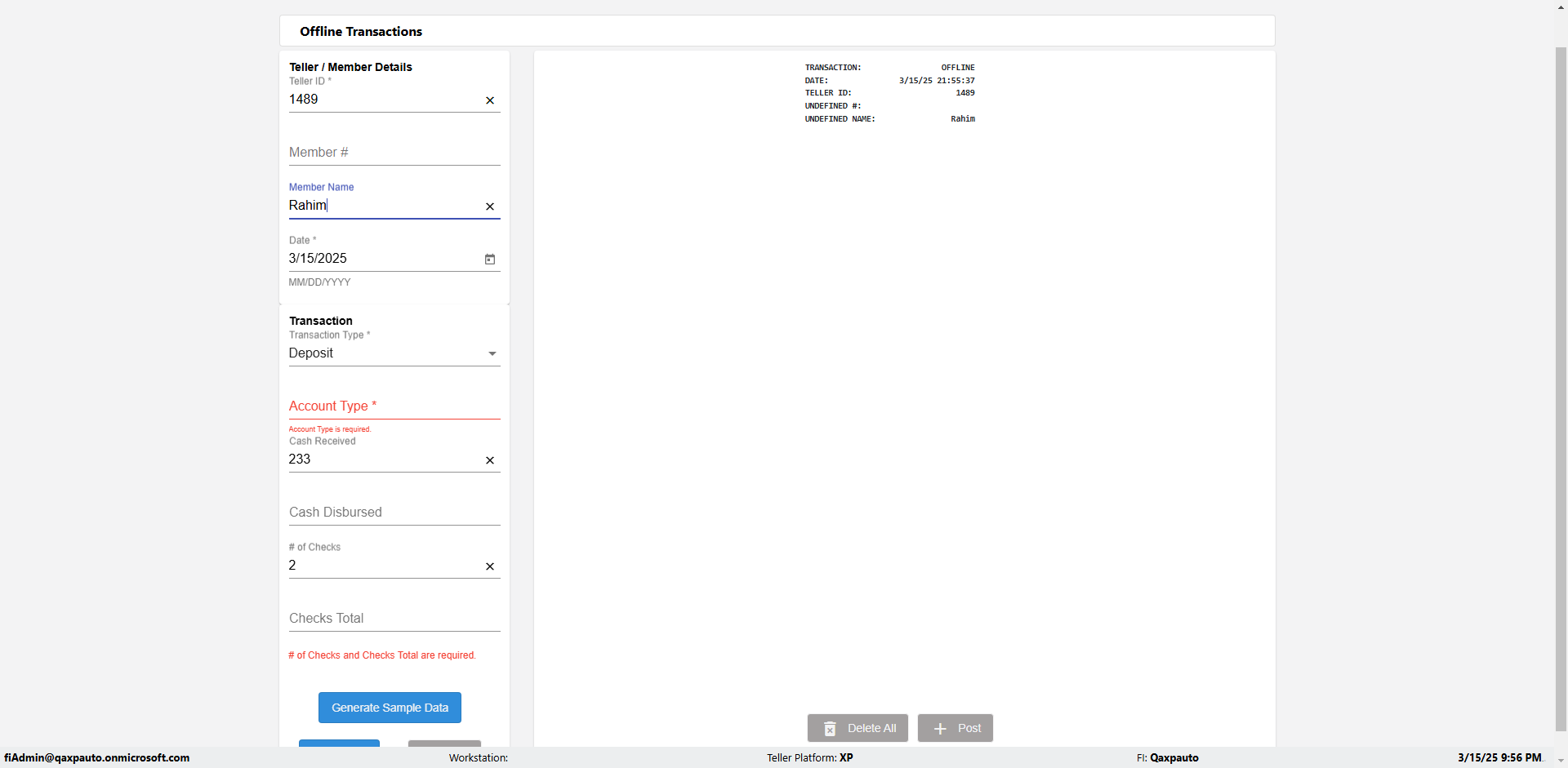Focus the Member # field

tap(394, 153)
